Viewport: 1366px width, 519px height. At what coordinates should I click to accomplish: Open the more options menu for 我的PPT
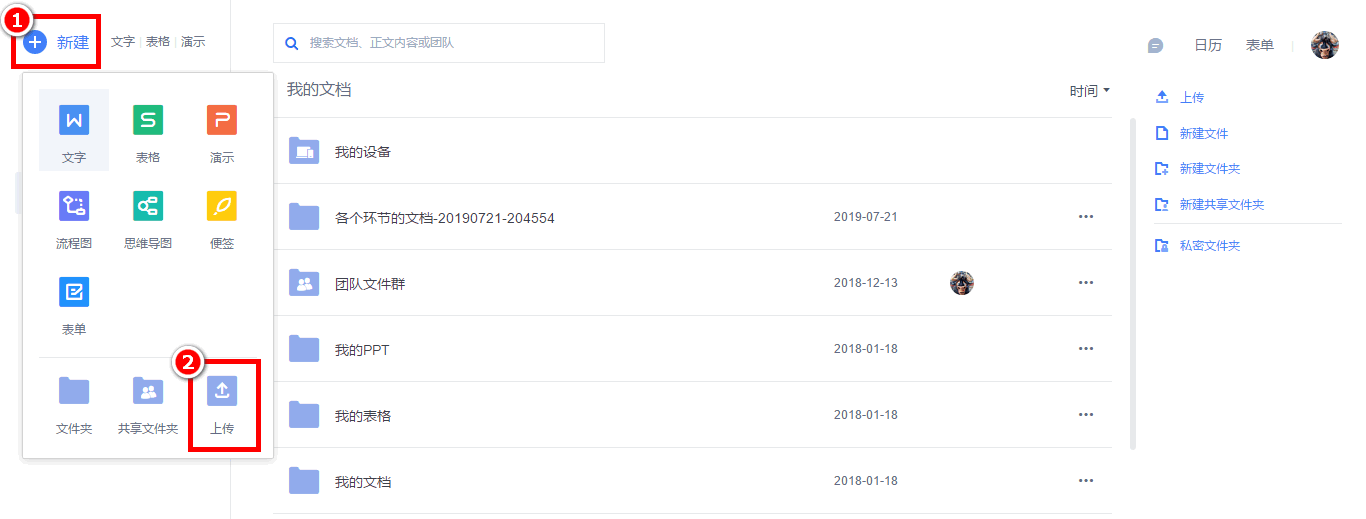(x=1086, y=349)
